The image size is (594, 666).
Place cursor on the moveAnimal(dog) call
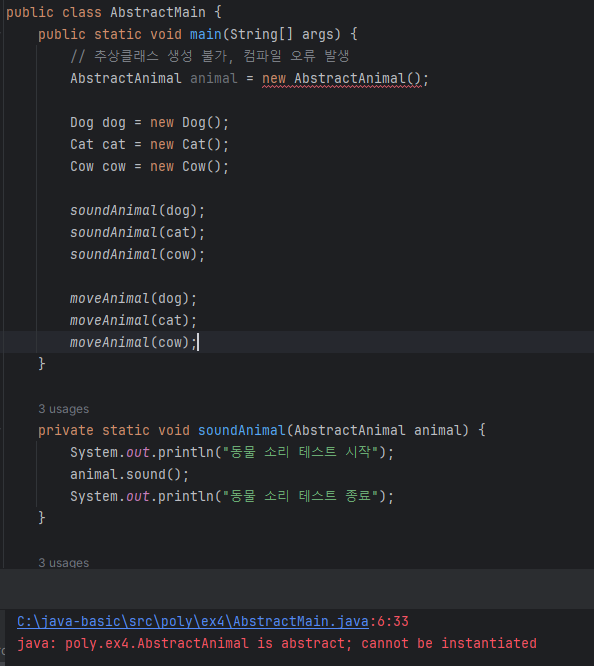coord(133,299)
